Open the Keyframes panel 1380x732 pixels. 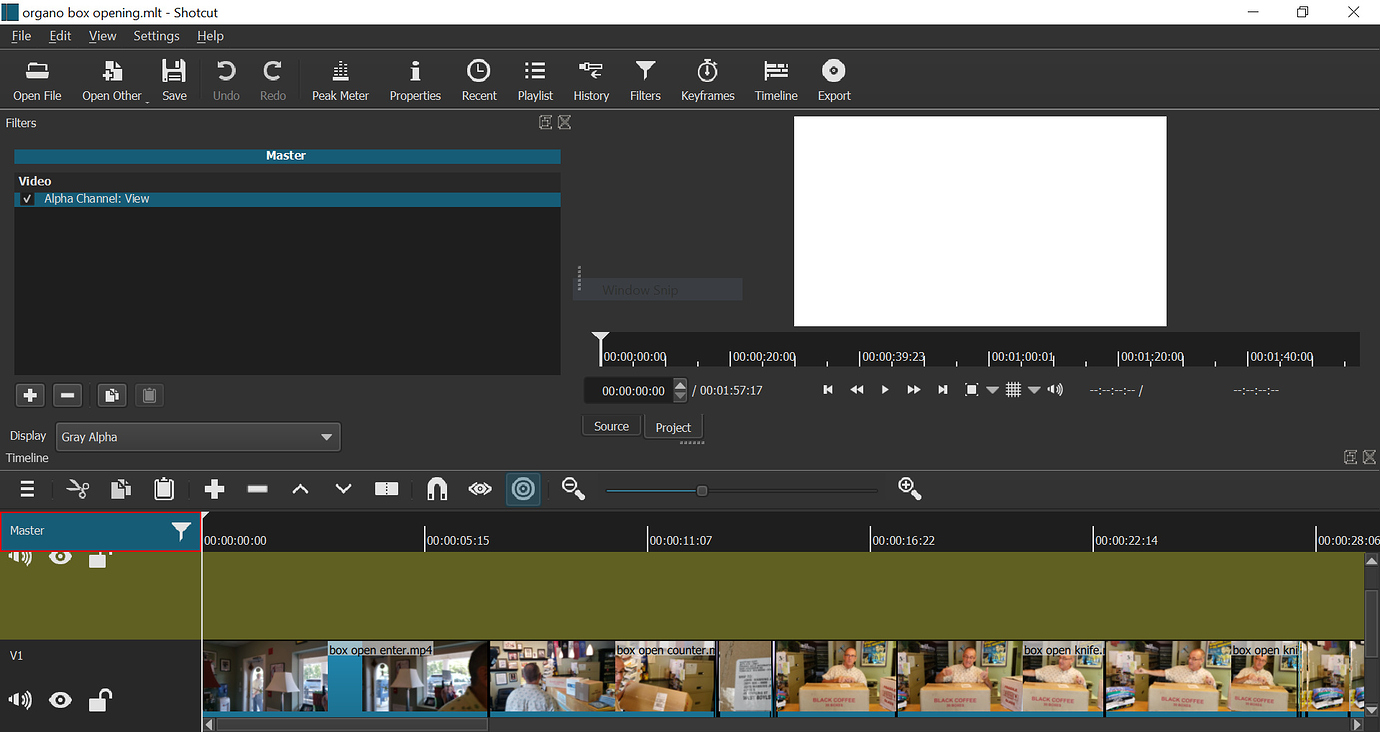click(708, 80)
